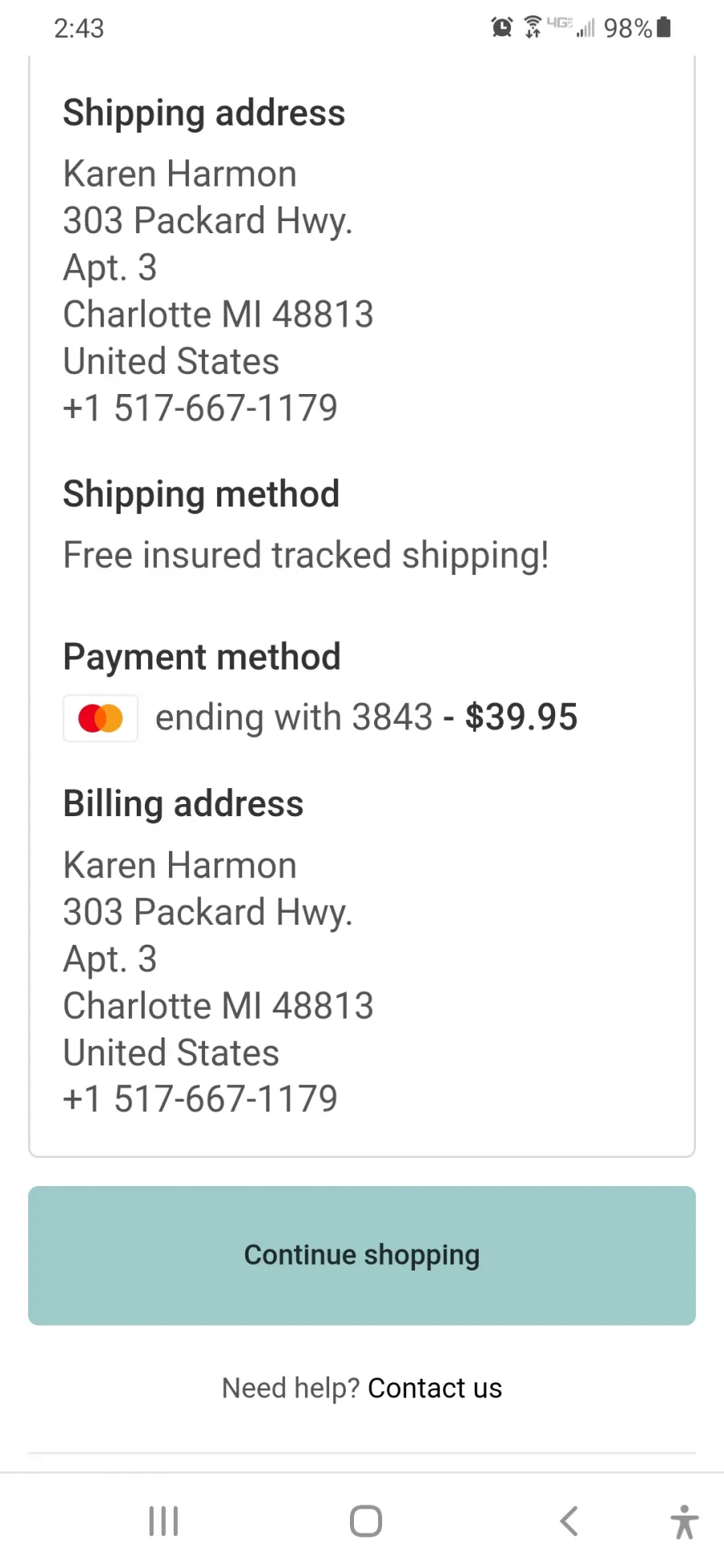Open Android recent apps button
The image size is (724, 1568).
click(163, 1521)
